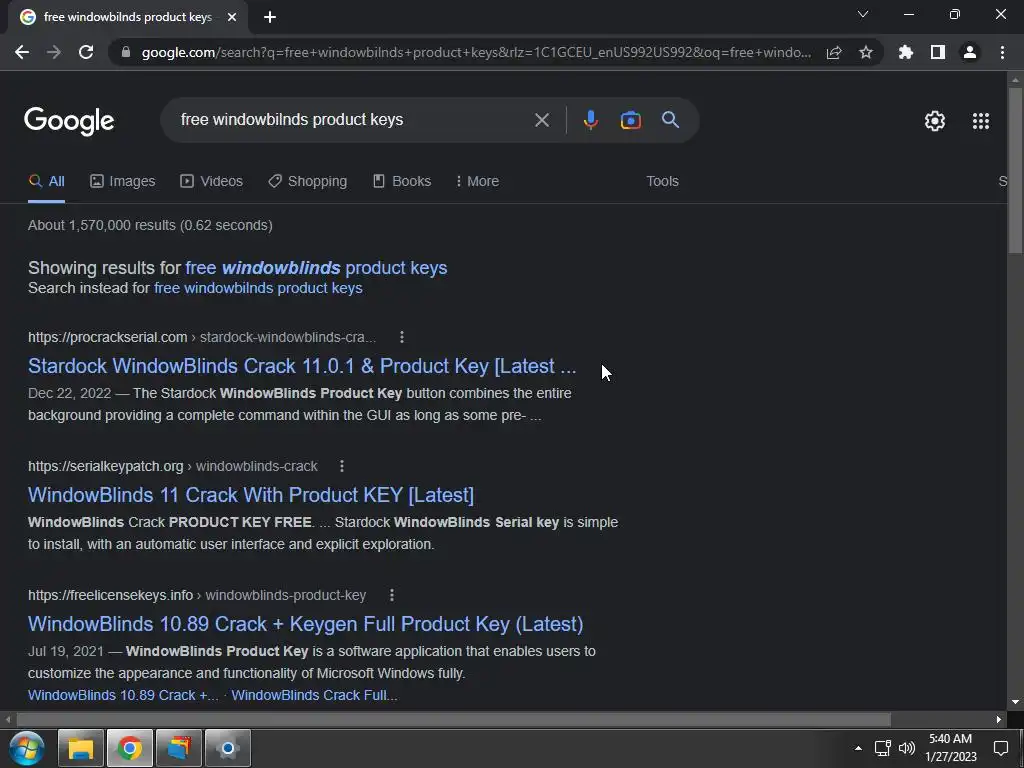Click the scroll down arrow

(x=1015, y=702)
